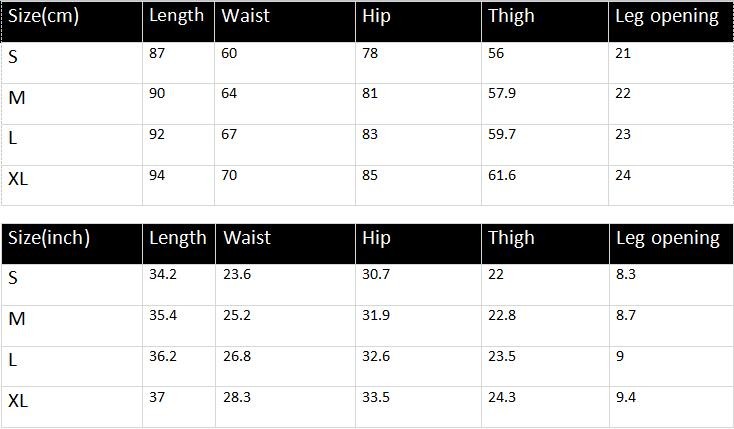Click the Size(cm) header cell
The height and width of the screenshot is (429, 734).
click(43, 17)
